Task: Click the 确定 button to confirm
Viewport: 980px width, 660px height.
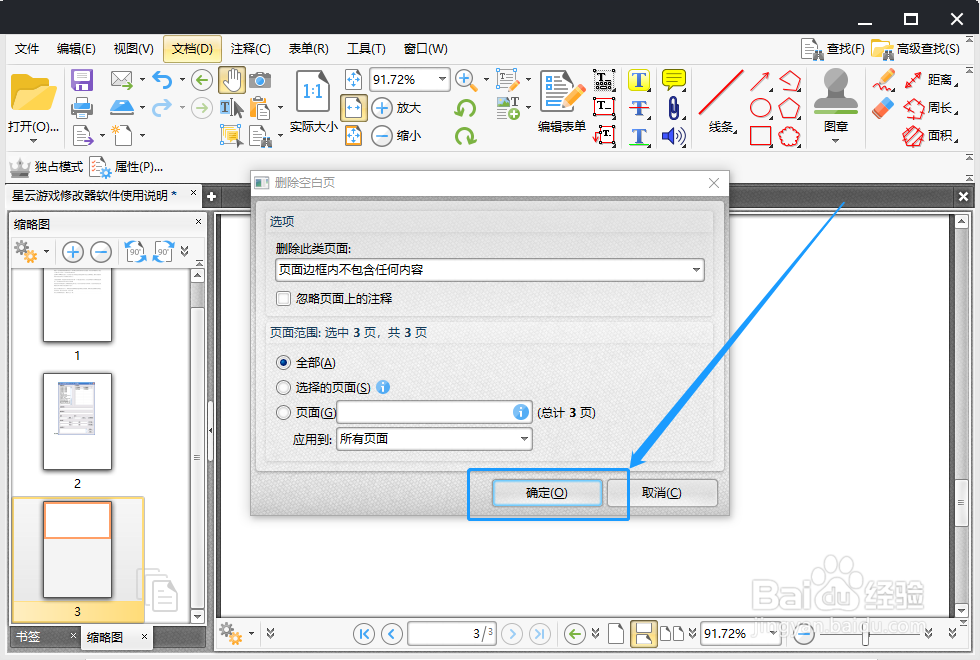Action: 548,492
